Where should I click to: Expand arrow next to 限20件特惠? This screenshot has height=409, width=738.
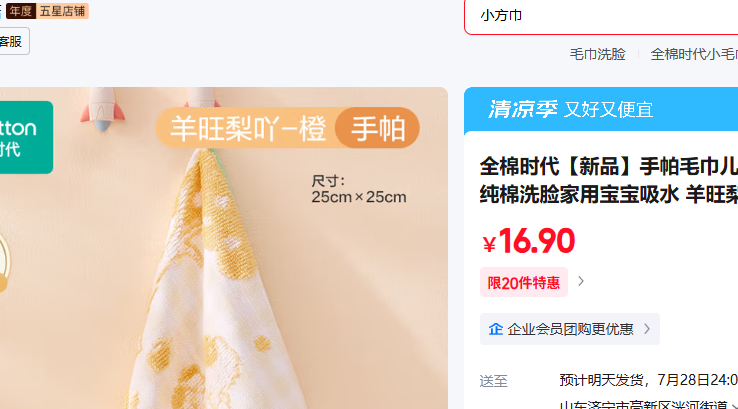pyautogui.click(x=581, y=281)
